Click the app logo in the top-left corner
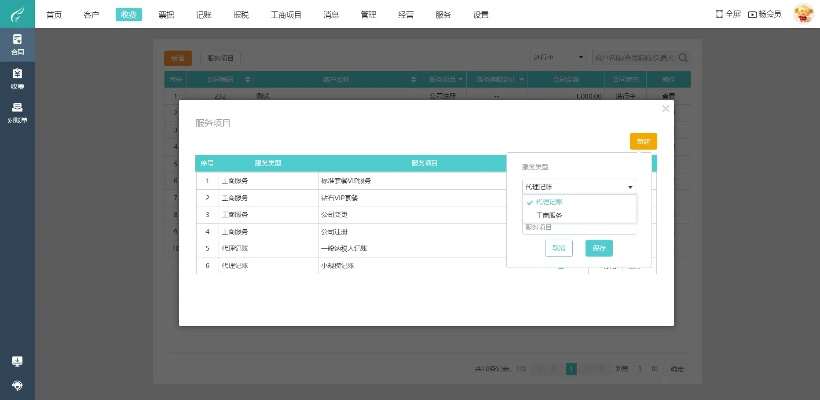Screen dimensions: 820x400 pos(17,15)
